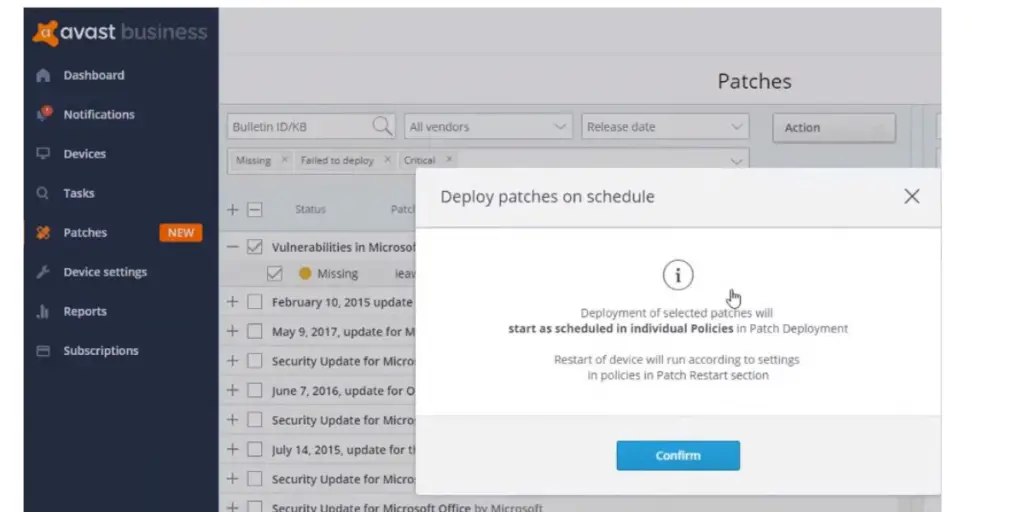Click the Subscriptions card icon
This screenshot has height=512, width=1024.
pos(43,351)
